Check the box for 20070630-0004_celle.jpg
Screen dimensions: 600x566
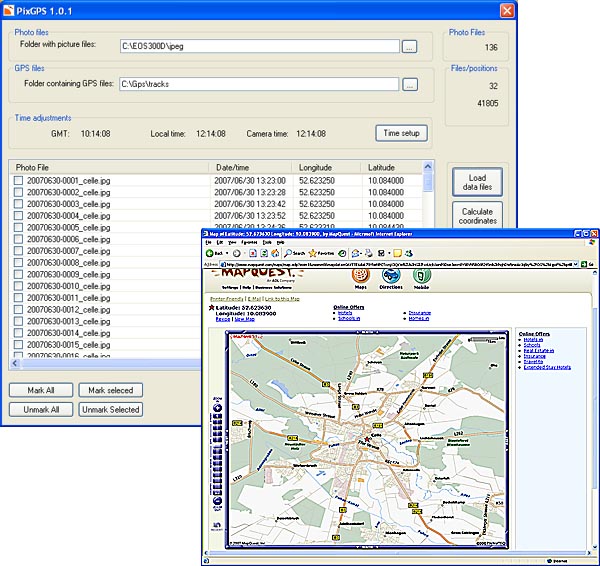18,215
